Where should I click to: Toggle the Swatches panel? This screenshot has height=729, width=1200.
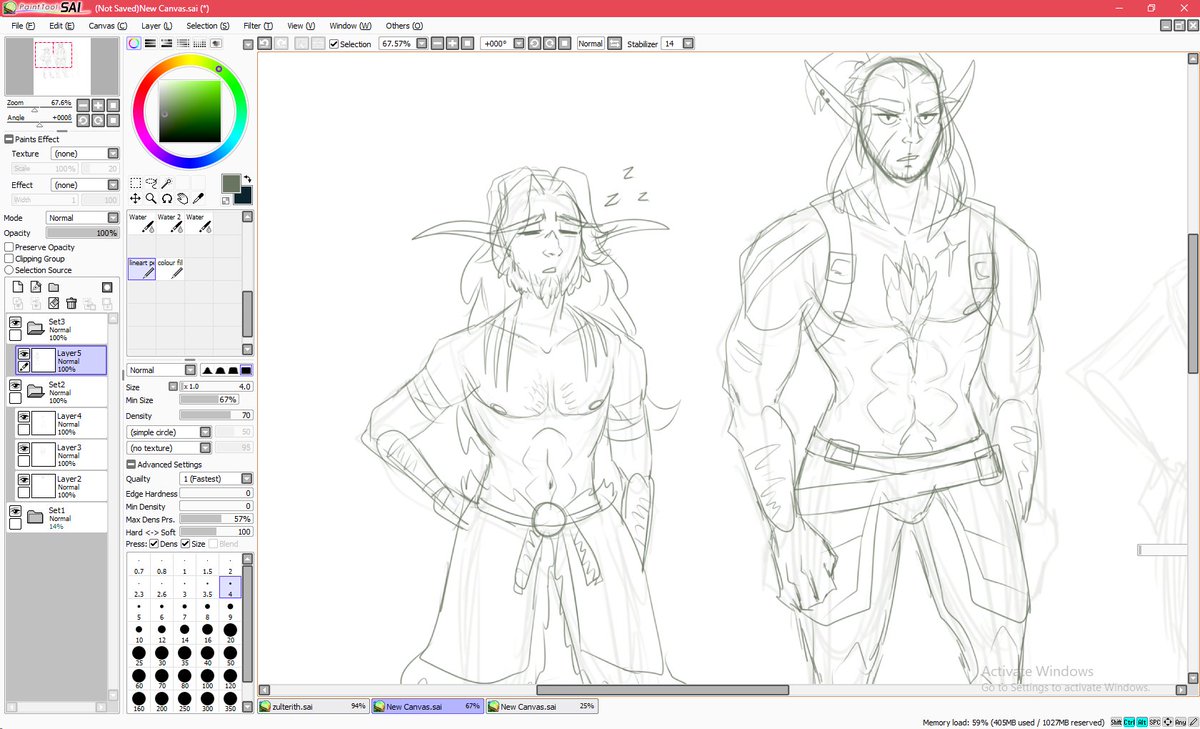point(199,44)
